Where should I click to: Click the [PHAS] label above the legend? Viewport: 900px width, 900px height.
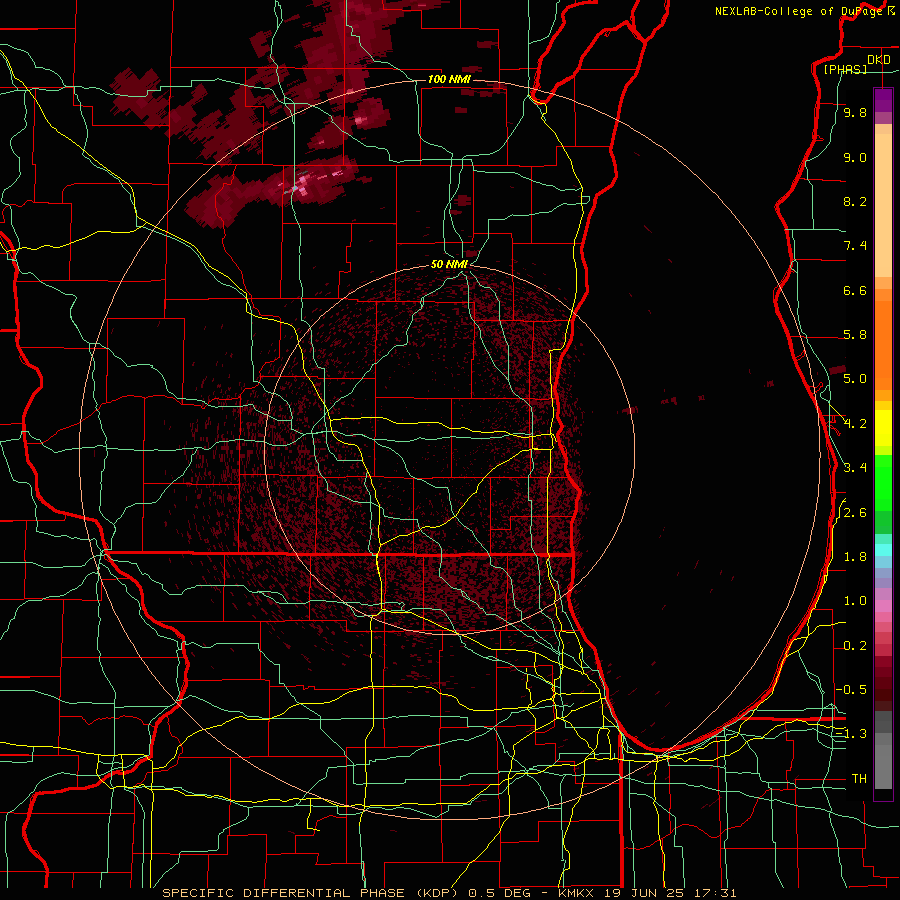point(844,69)
